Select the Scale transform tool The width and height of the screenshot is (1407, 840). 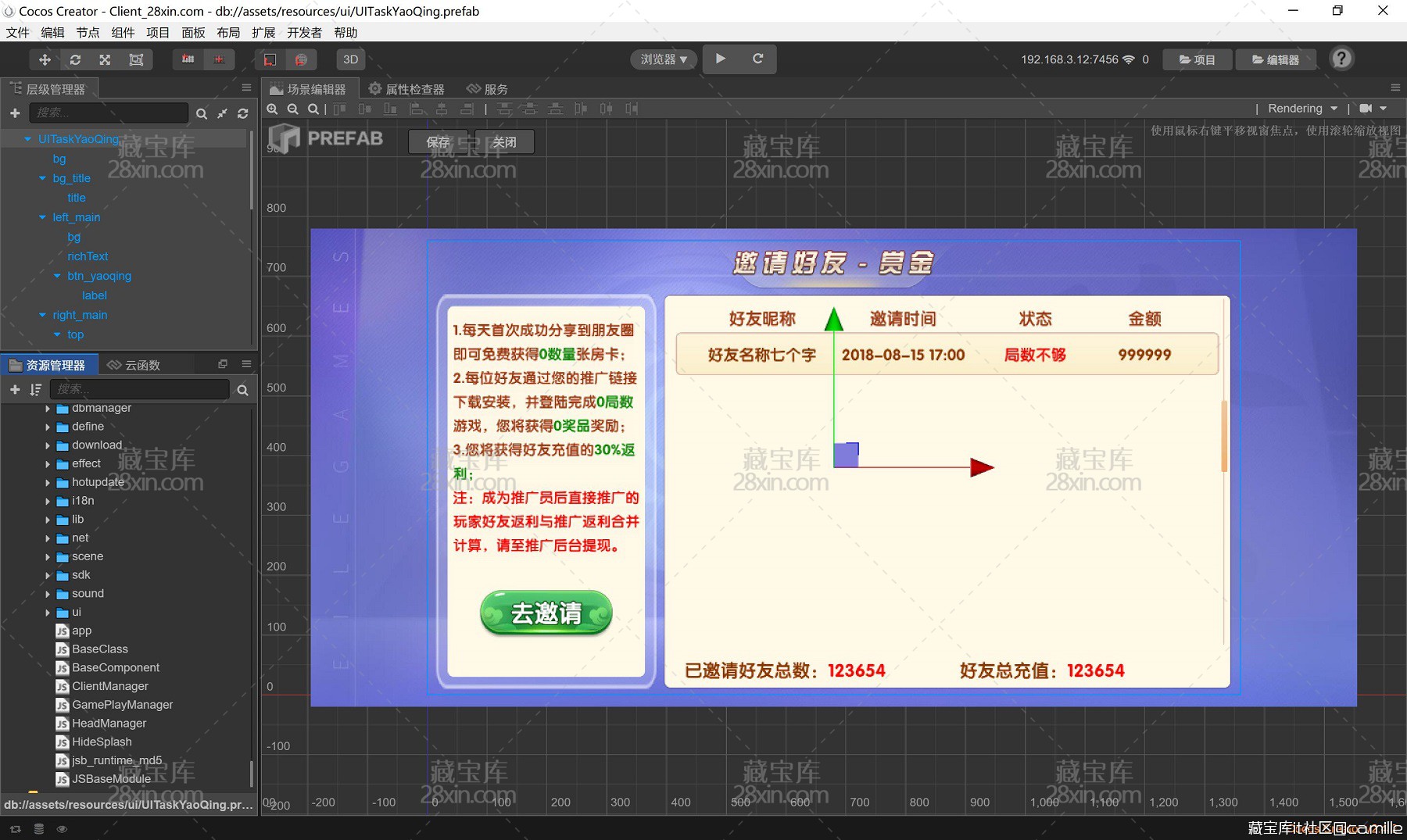[105, 59]
